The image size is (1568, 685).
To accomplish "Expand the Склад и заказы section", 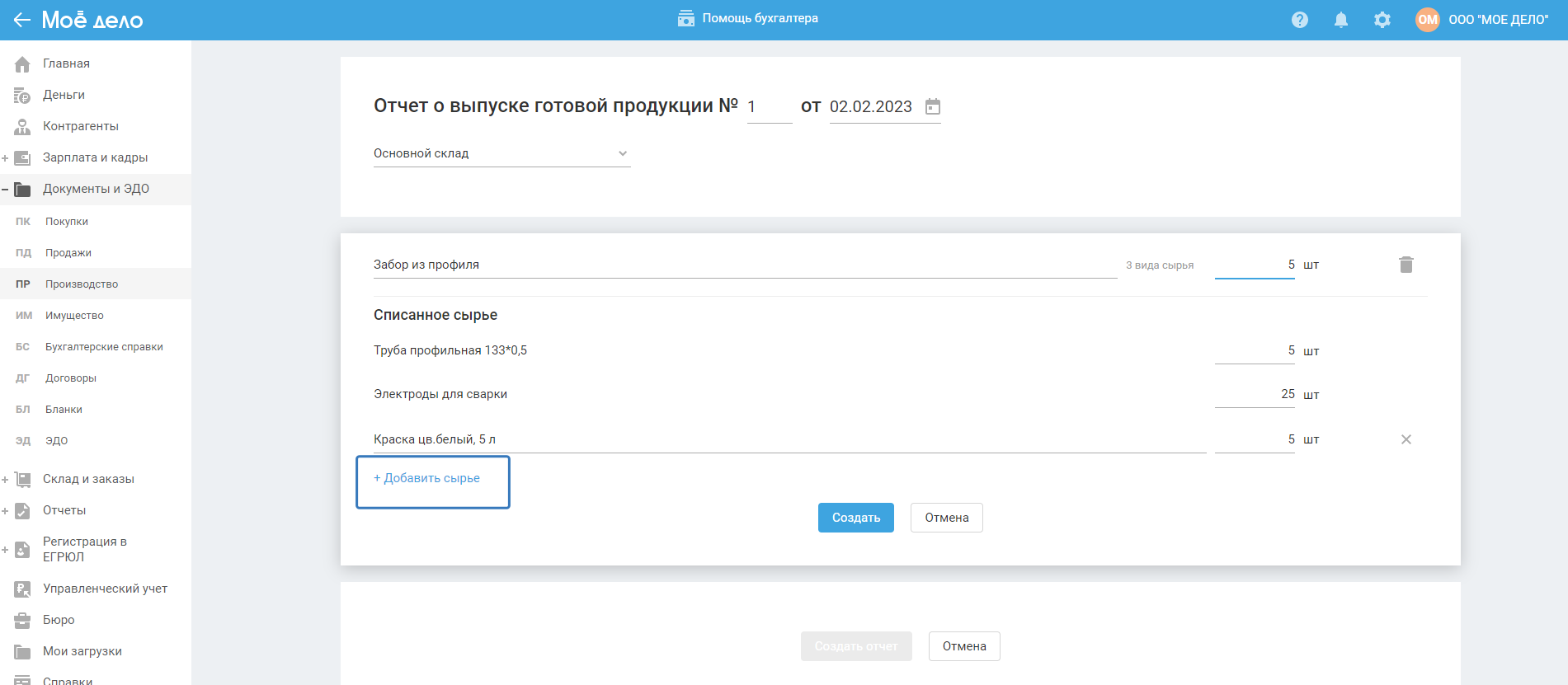I will click(5, 479).
